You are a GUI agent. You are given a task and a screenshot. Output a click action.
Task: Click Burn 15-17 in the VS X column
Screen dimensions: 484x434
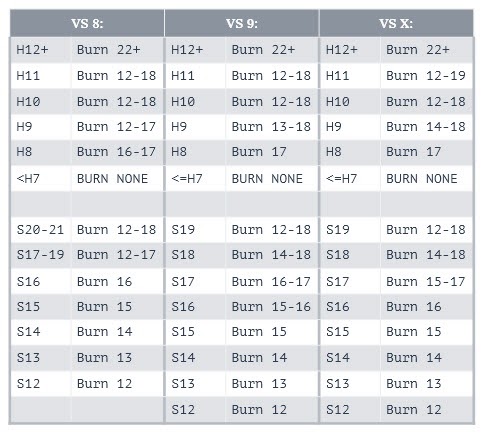(426, 282)
